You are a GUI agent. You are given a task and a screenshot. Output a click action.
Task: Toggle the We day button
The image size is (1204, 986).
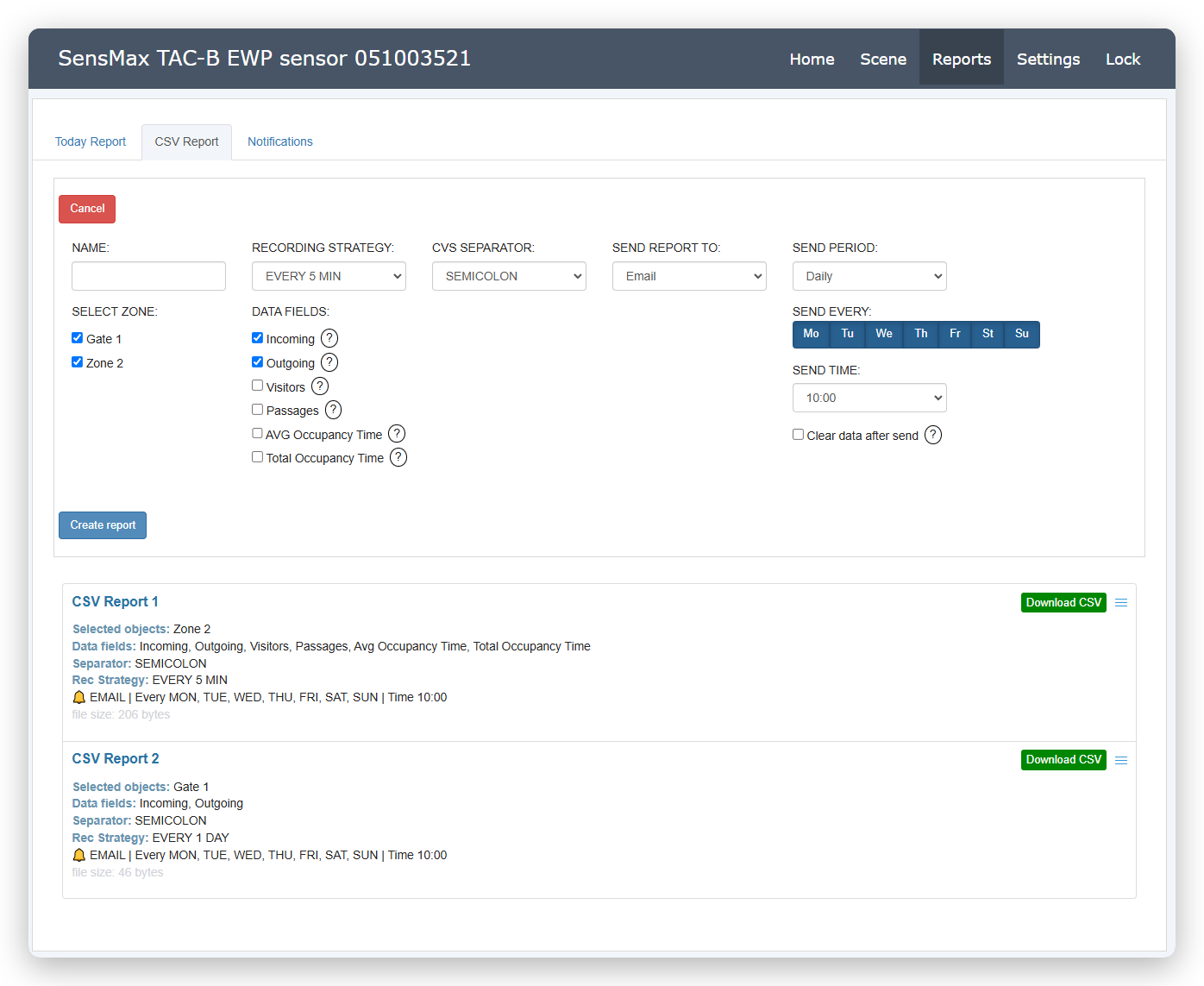(x=884, y=334)
